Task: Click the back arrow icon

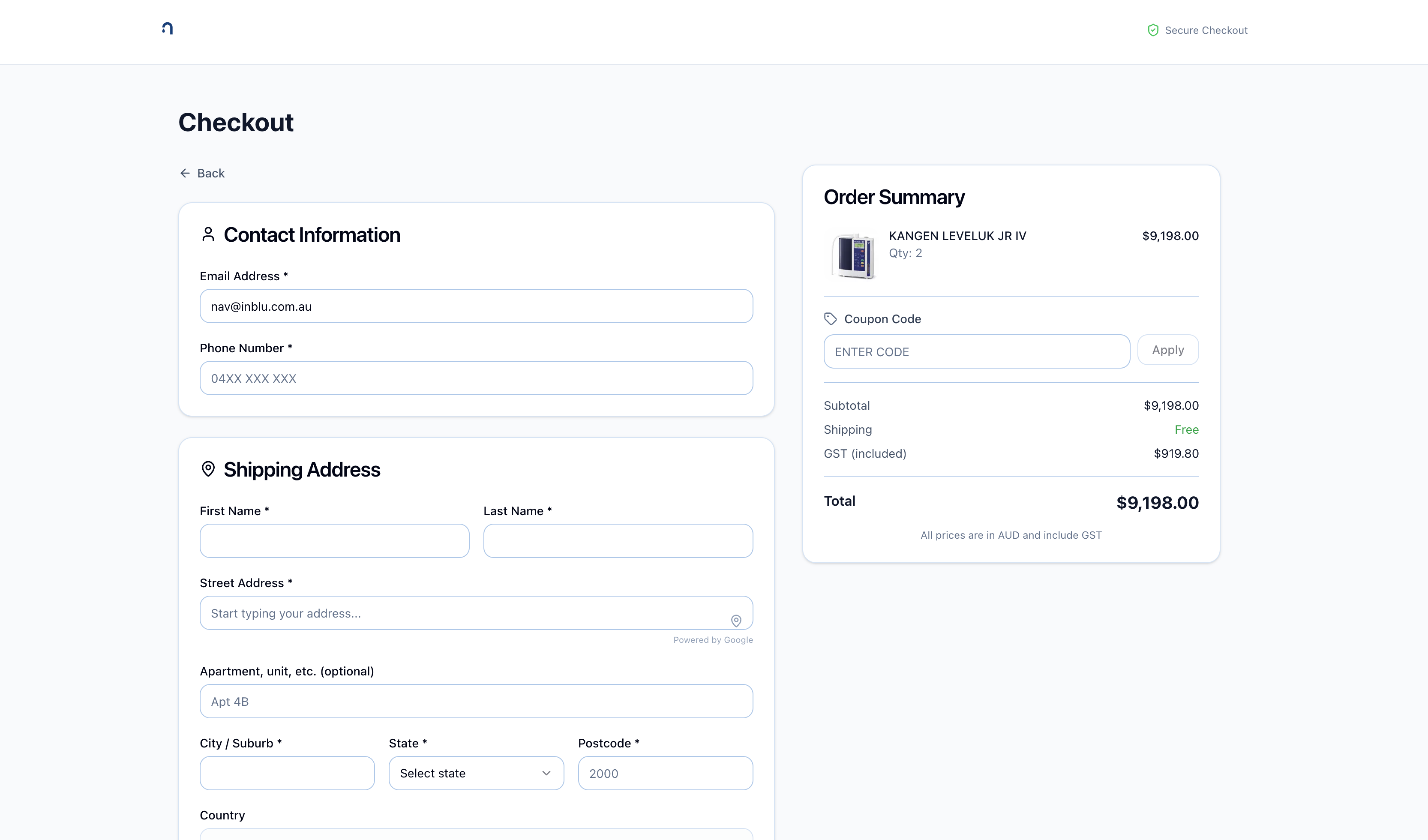Action: point(185,173)
